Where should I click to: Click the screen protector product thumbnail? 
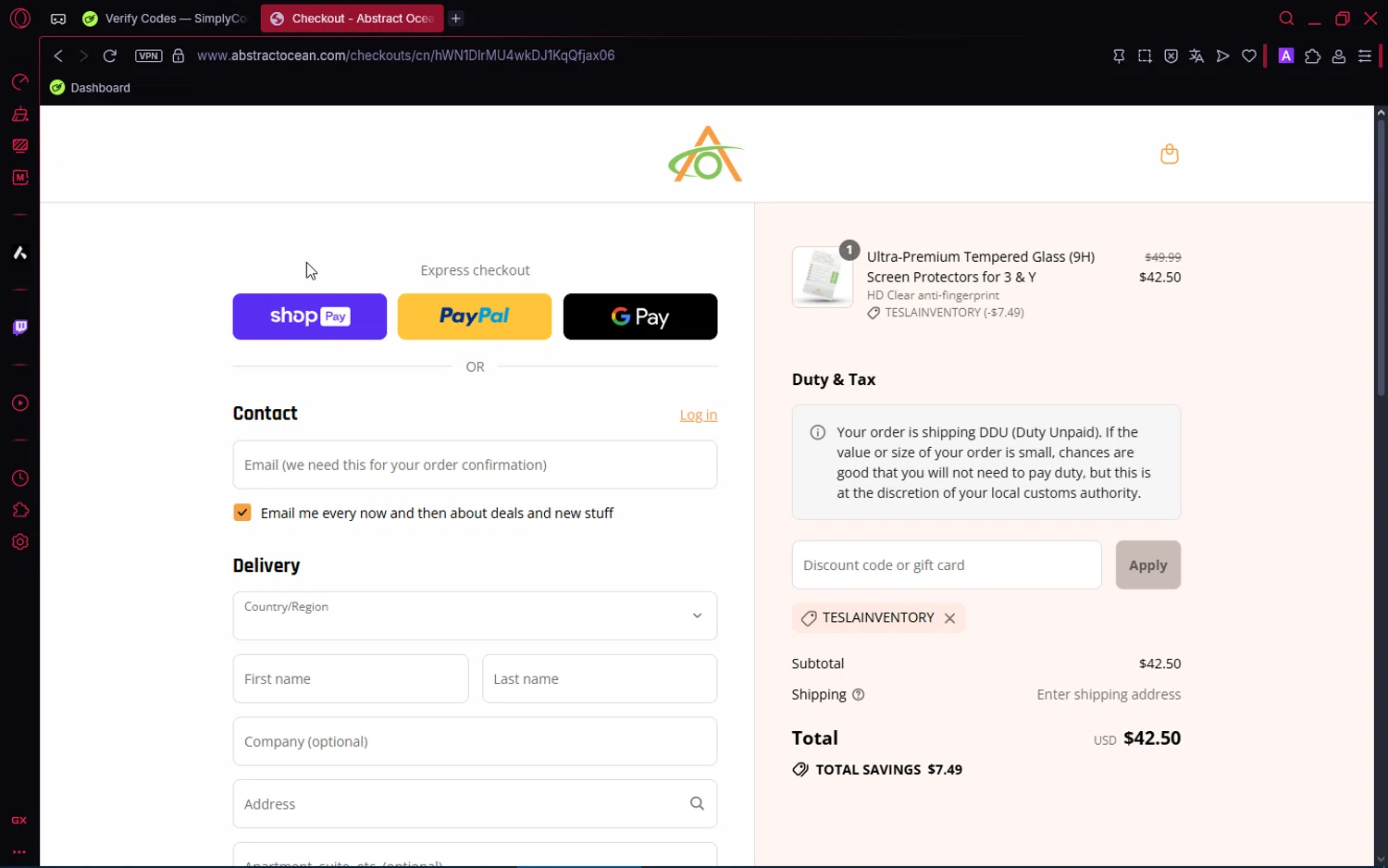[823, 277]
